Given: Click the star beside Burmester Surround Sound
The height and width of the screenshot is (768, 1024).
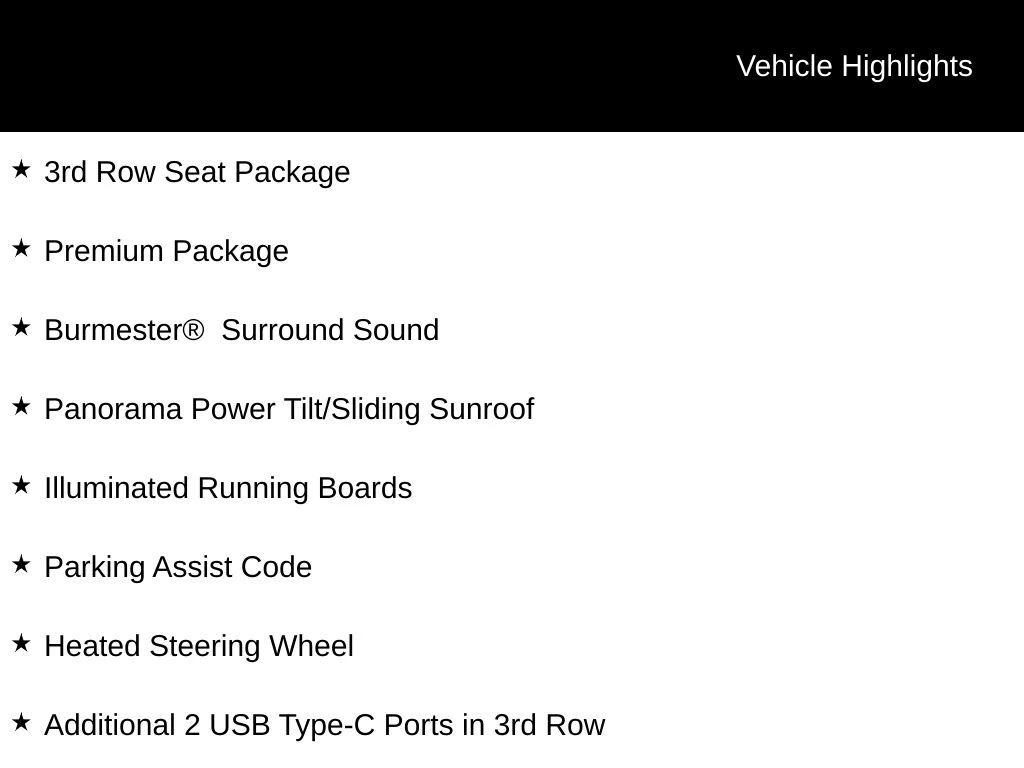Looking at the screenshot, I should coord(21,327).
